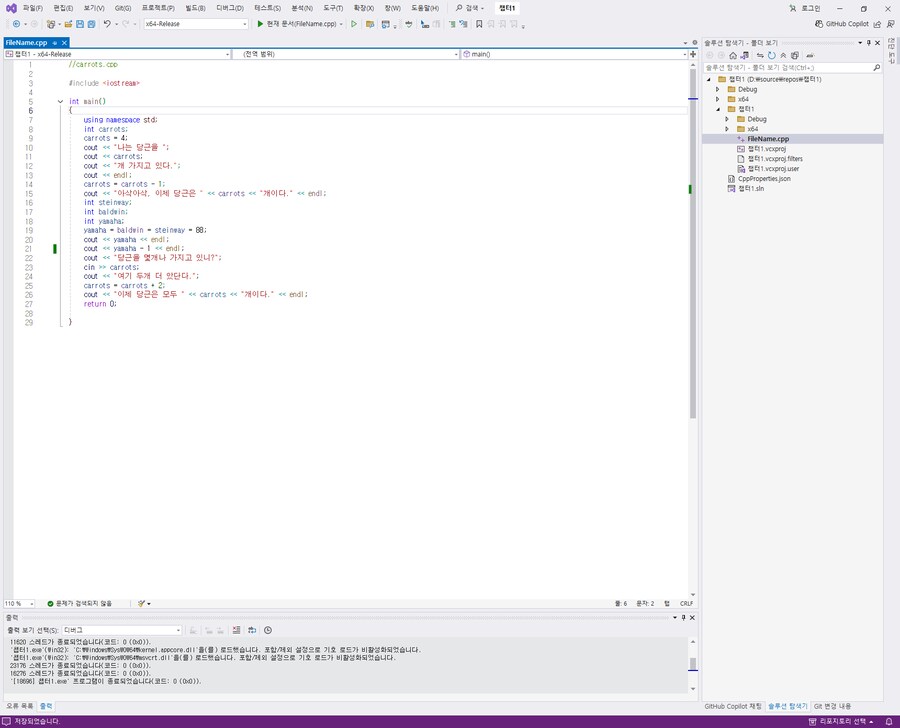This screenshot has height=728, width=900.
Task: Open notifications bell in status bar
Action: (889, 722)
